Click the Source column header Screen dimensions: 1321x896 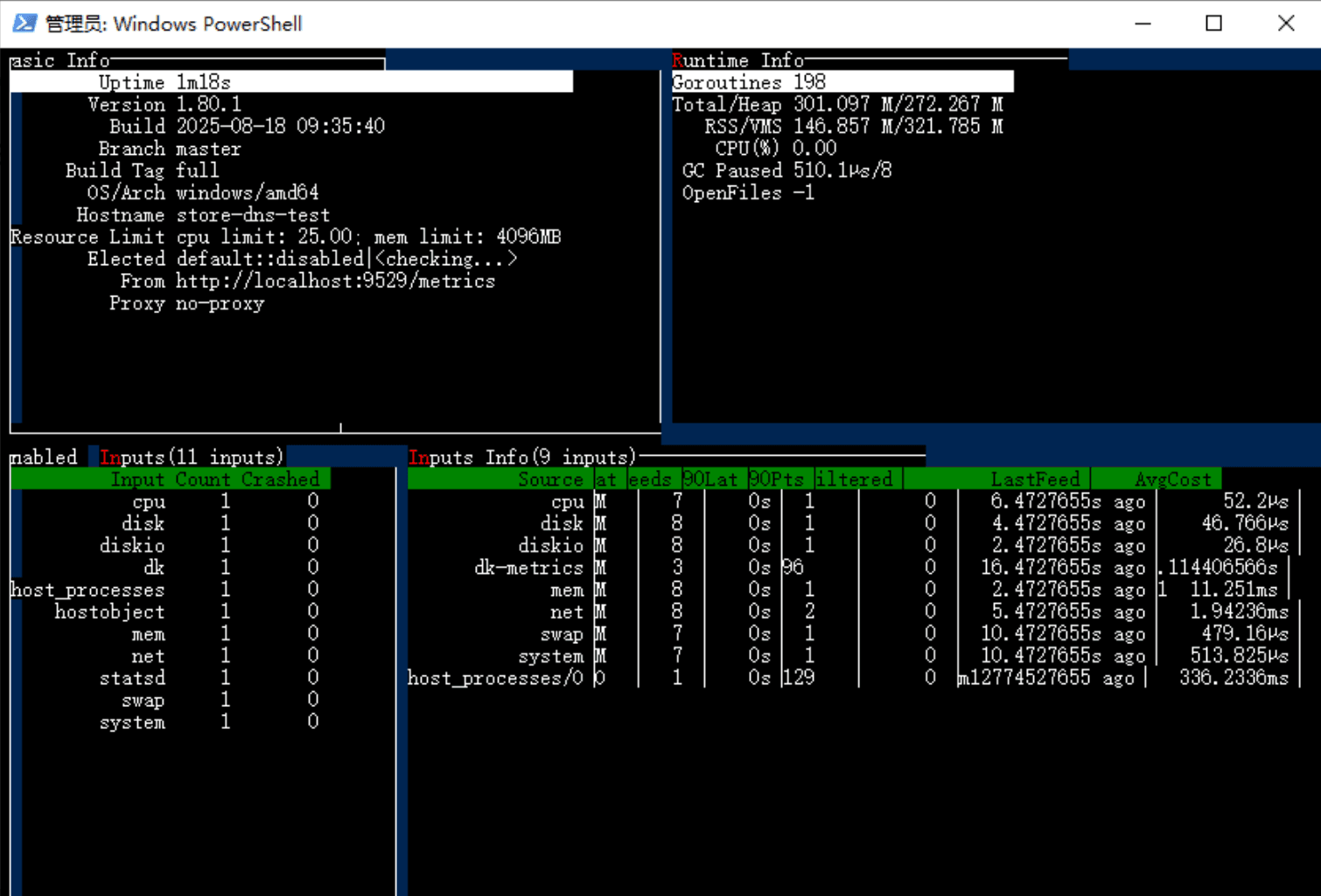point(549,479)
